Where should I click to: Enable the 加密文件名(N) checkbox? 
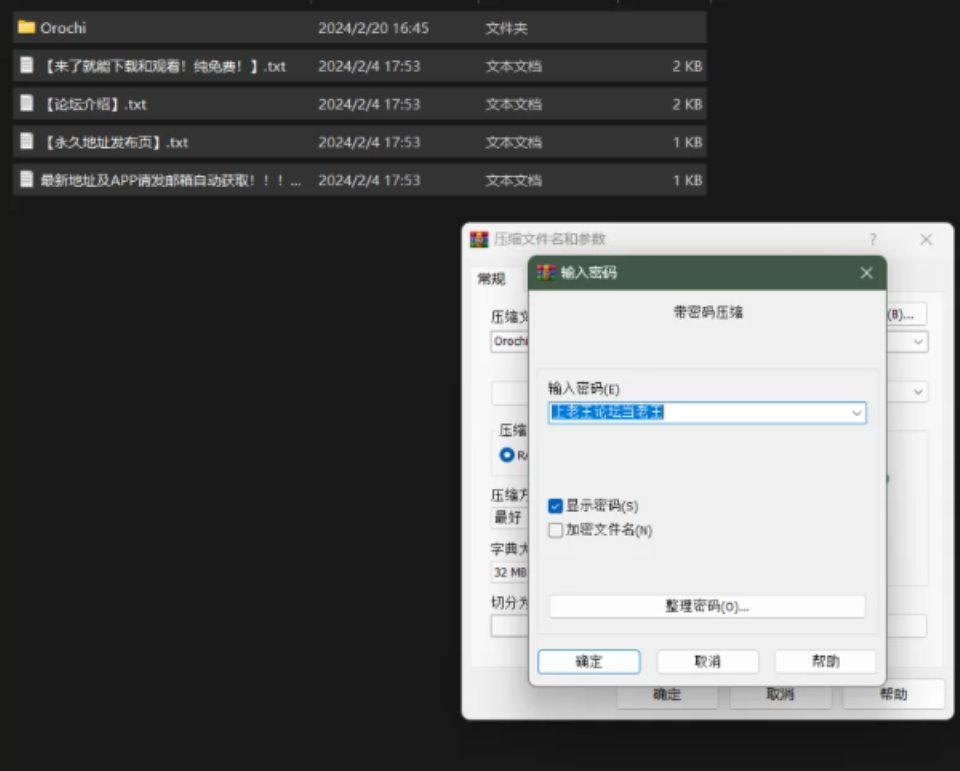(555, 530)
